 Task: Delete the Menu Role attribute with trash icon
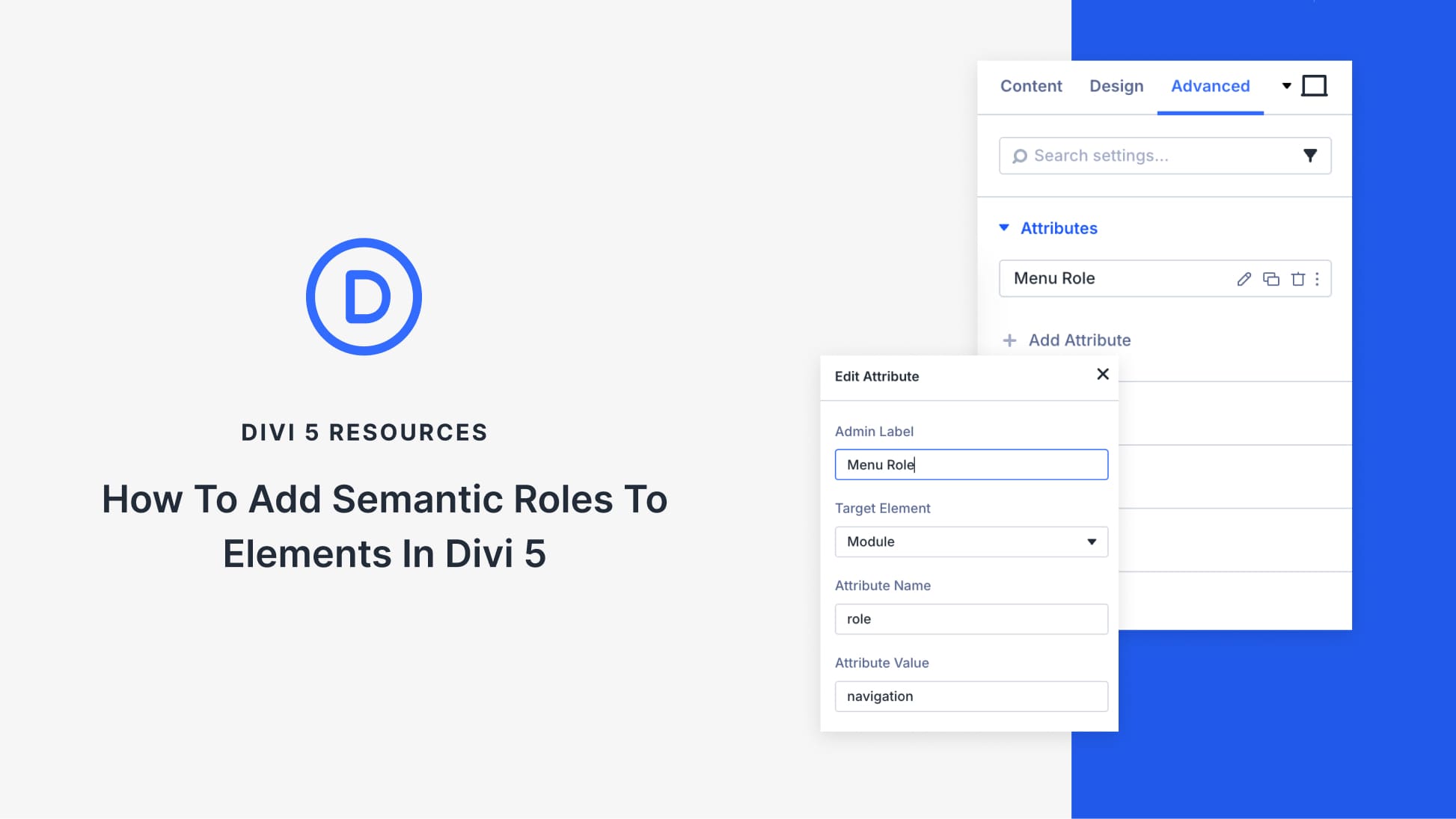(x=1297, y=279)
